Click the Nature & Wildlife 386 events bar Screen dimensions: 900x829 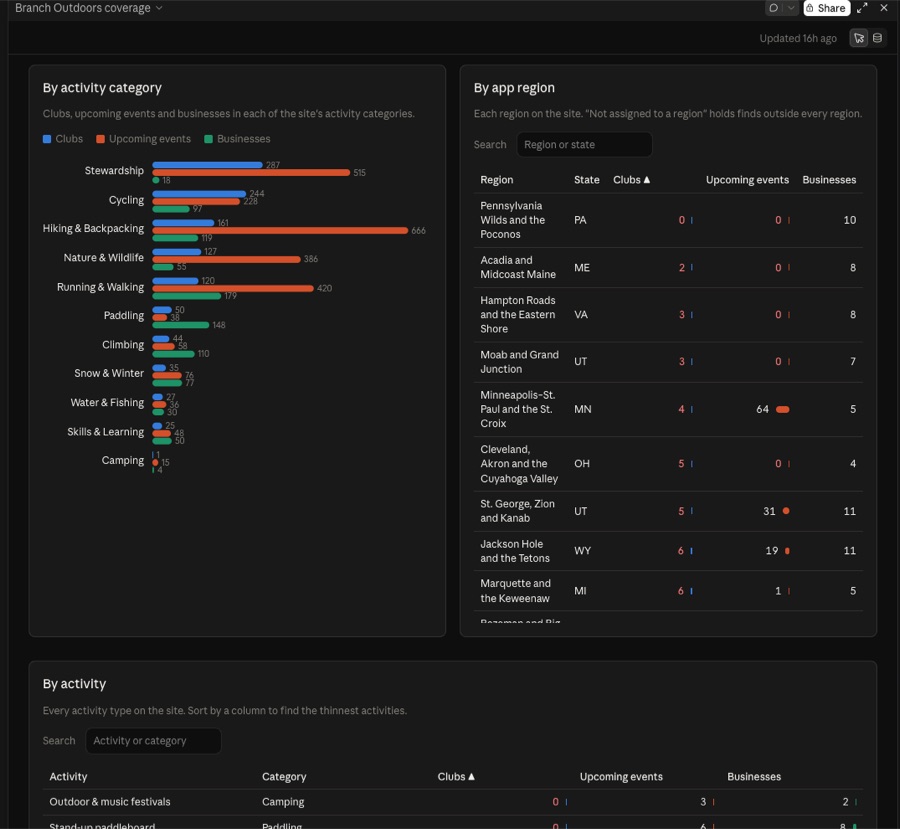pos(226,259)
